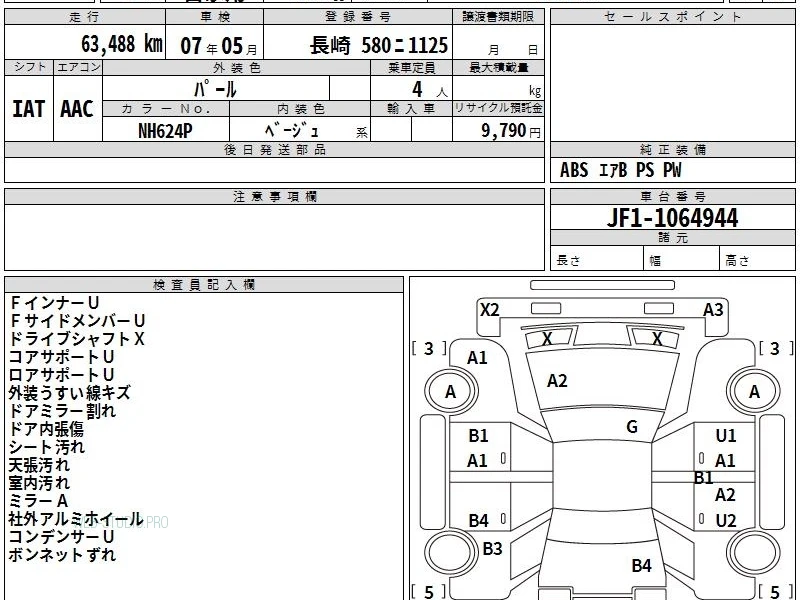Select the G mark on the windshield
The width and height of the screenshot is (800, 600).
click(632, 427)
